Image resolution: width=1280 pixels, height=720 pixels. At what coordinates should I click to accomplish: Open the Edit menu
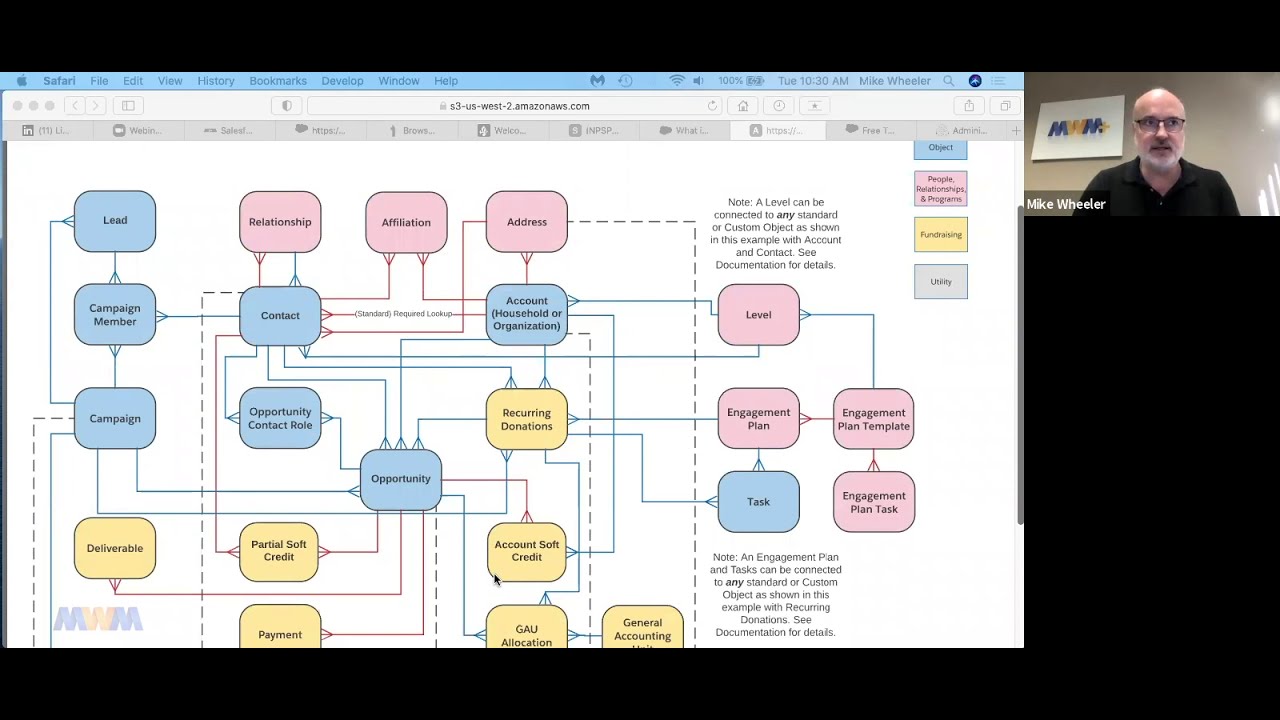[x=133, y=81]
